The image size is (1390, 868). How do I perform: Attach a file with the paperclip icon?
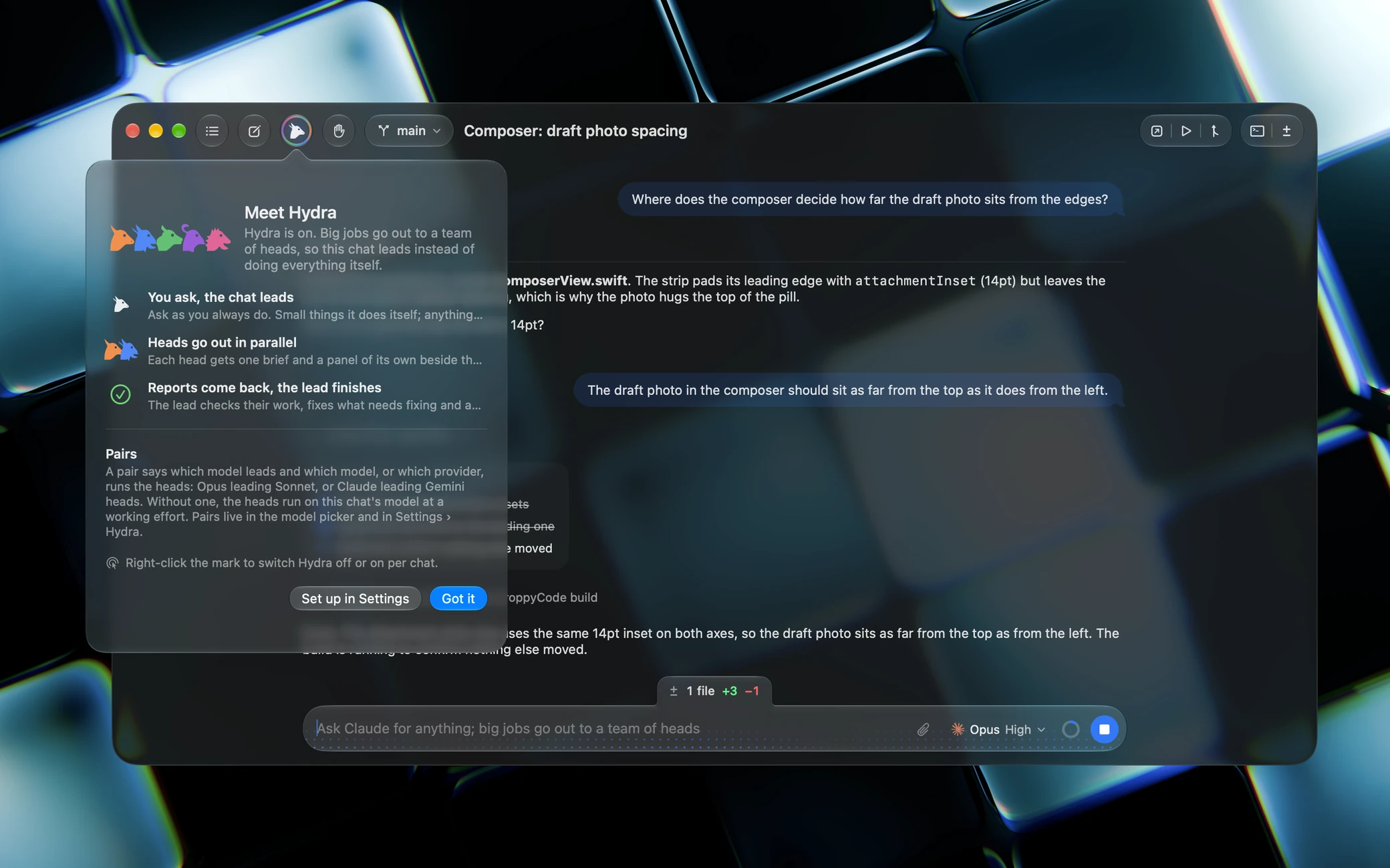[x=923, y=729]
